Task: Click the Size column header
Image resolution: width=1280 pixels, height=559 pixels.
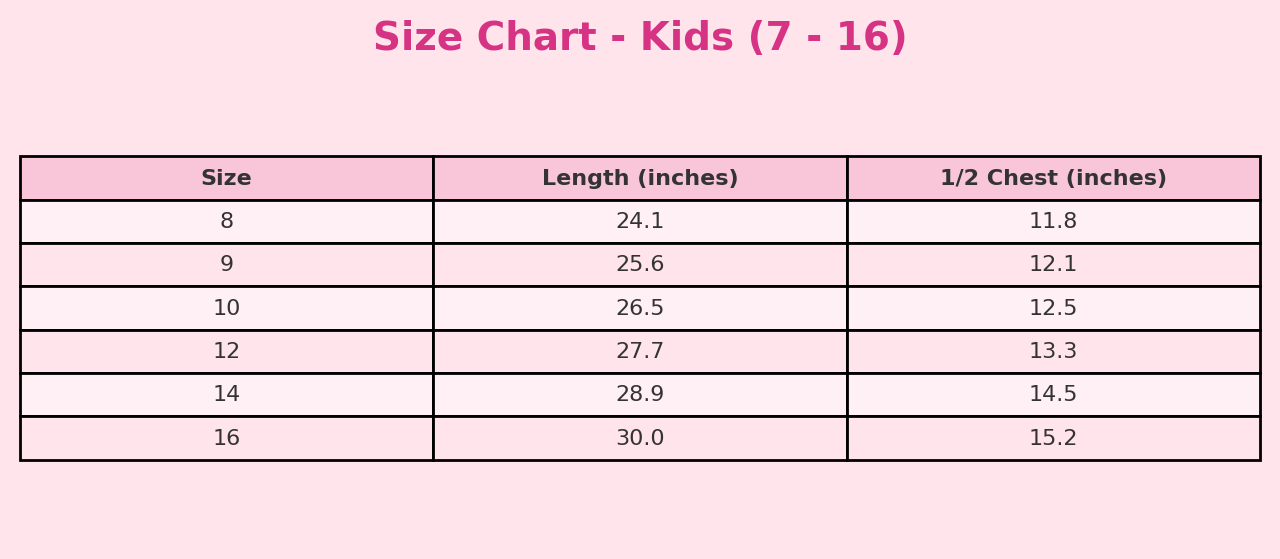Action: [x=226, y=179]
